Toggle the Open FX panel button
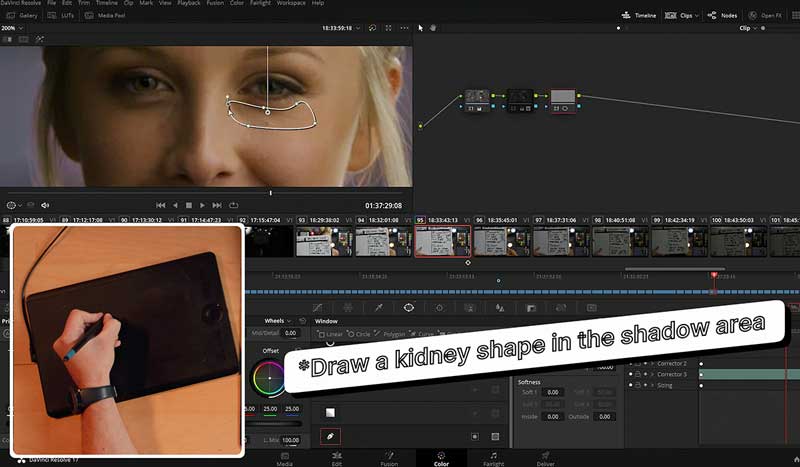Viewport: 800px width, 467px height. [x=764, y=15]
